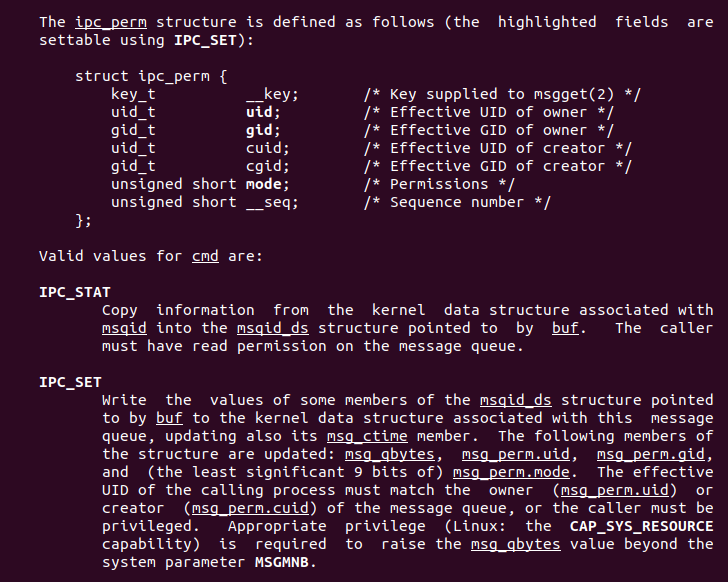The image size is (728, 582).
Task: Click the underlined msg_ctime member
Action: (367, 436)
